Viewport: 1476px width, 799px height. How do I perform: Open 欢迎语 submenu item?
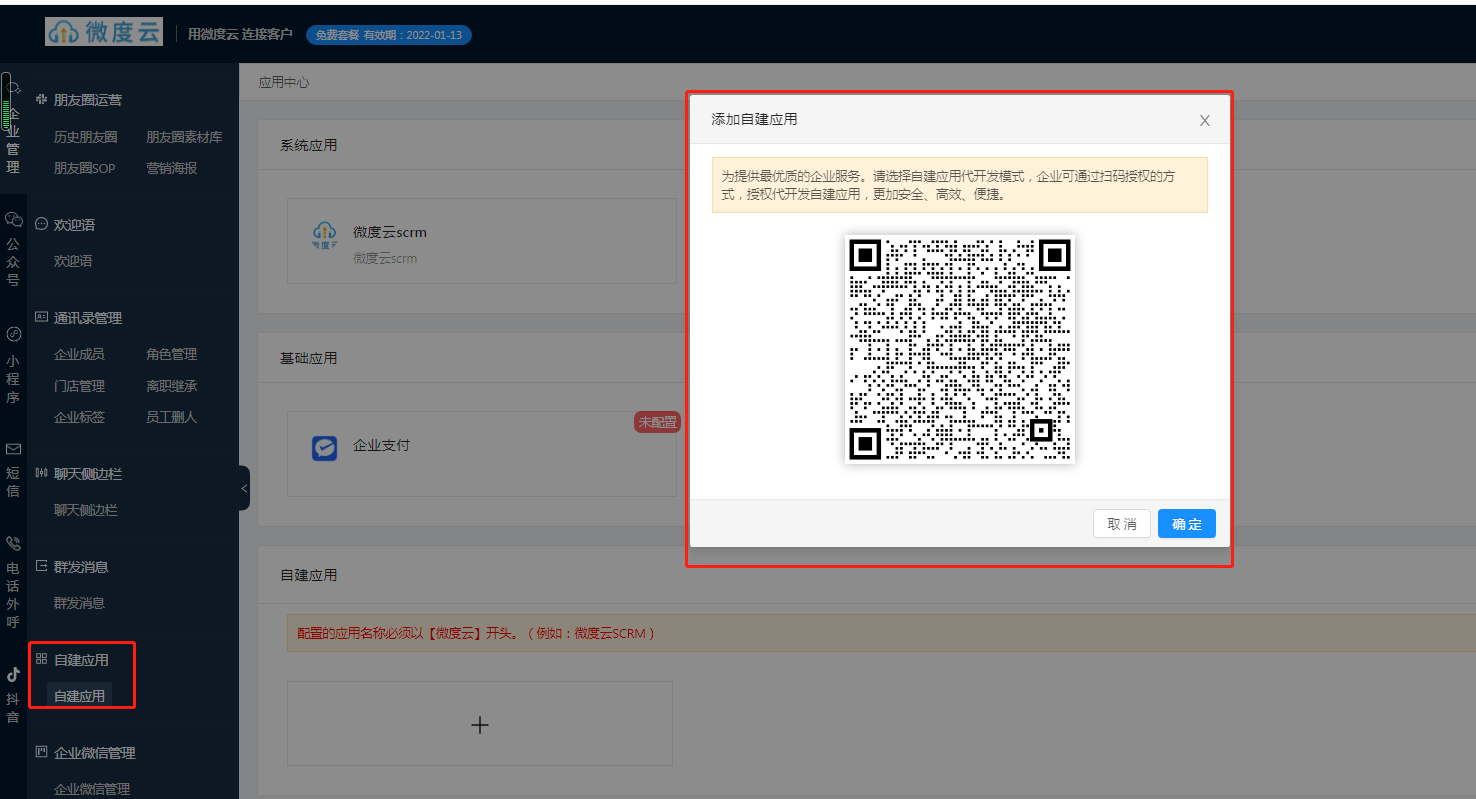[x=73, y=261]
